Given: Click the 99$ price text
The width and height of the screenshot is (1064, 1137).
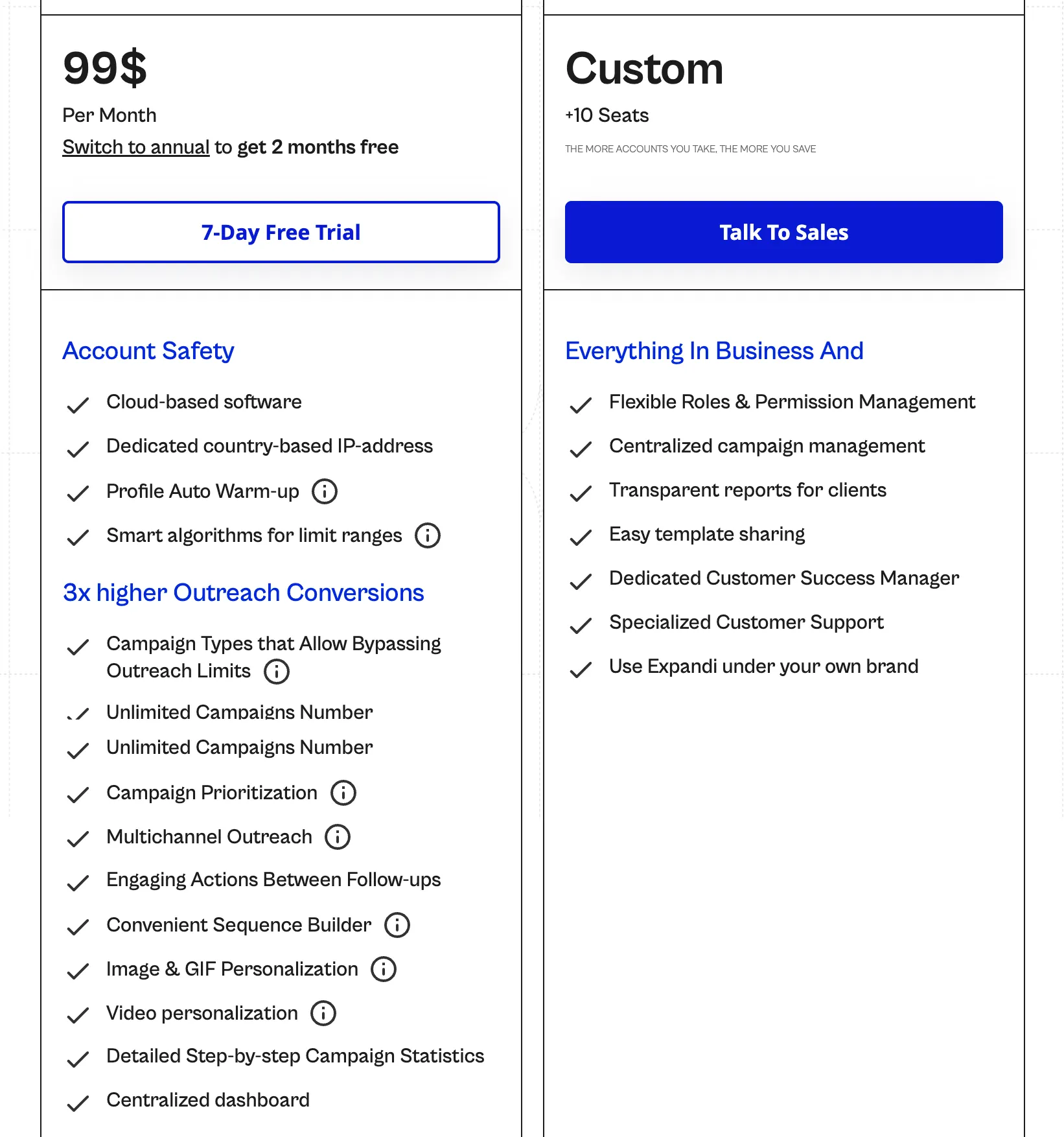Looking at the screenshot, I should (x=105, y=68).
